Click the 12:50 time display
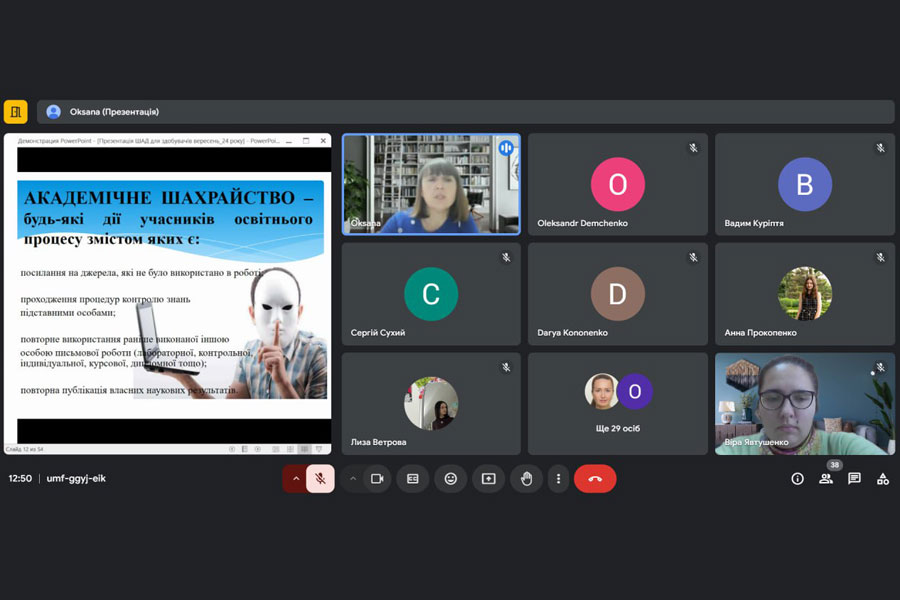Screen dimensions: 900x600 20,478
